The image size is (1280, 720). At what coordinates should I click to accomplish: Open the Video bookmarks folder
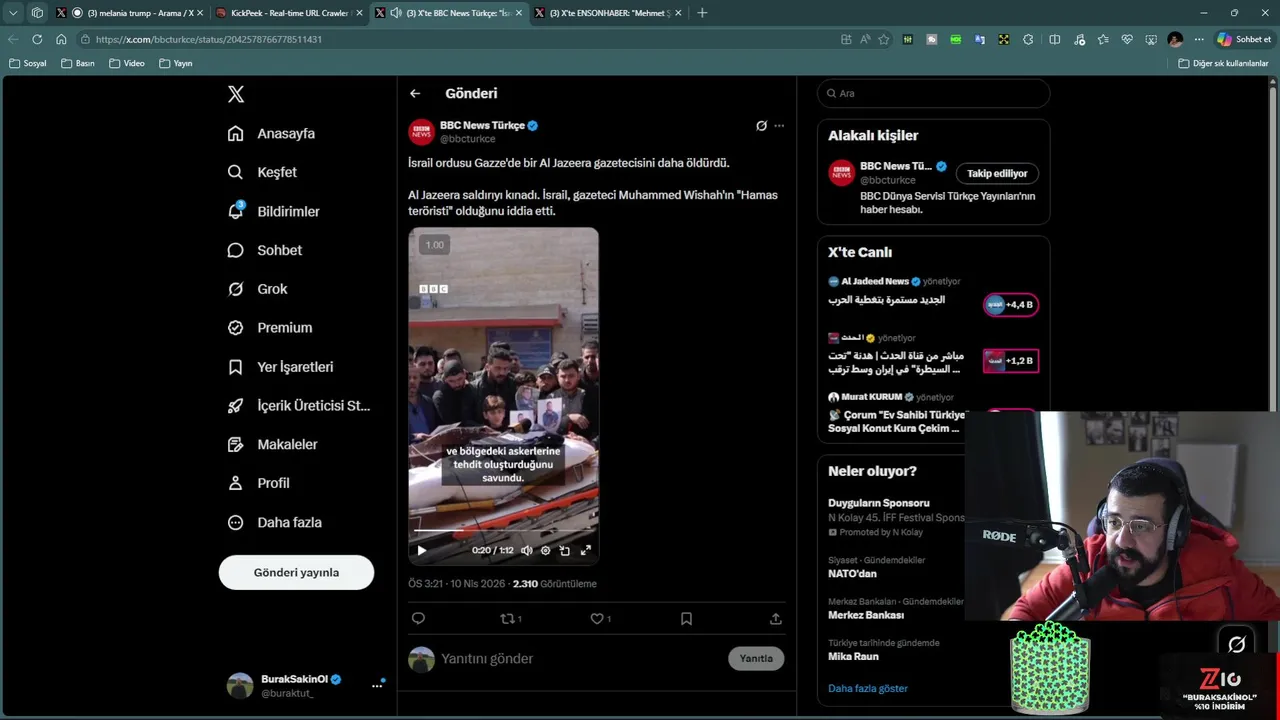pos(127,63)
